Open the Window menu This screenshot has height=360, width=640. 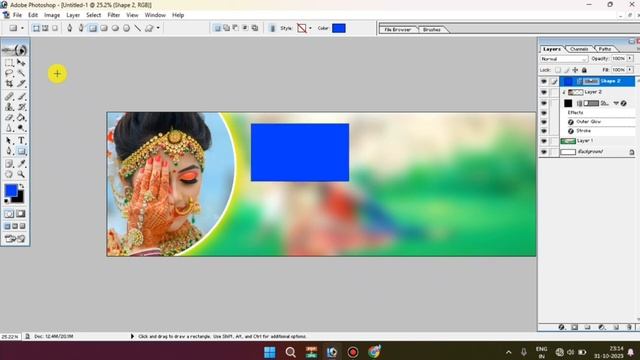155,15
